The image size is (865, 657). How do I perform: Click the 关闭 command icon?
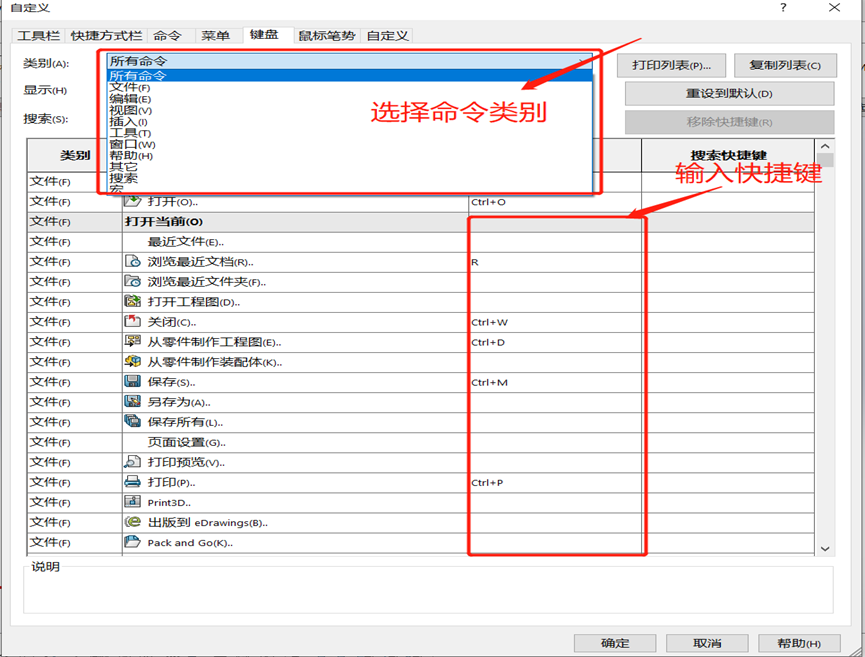point(132,322)
